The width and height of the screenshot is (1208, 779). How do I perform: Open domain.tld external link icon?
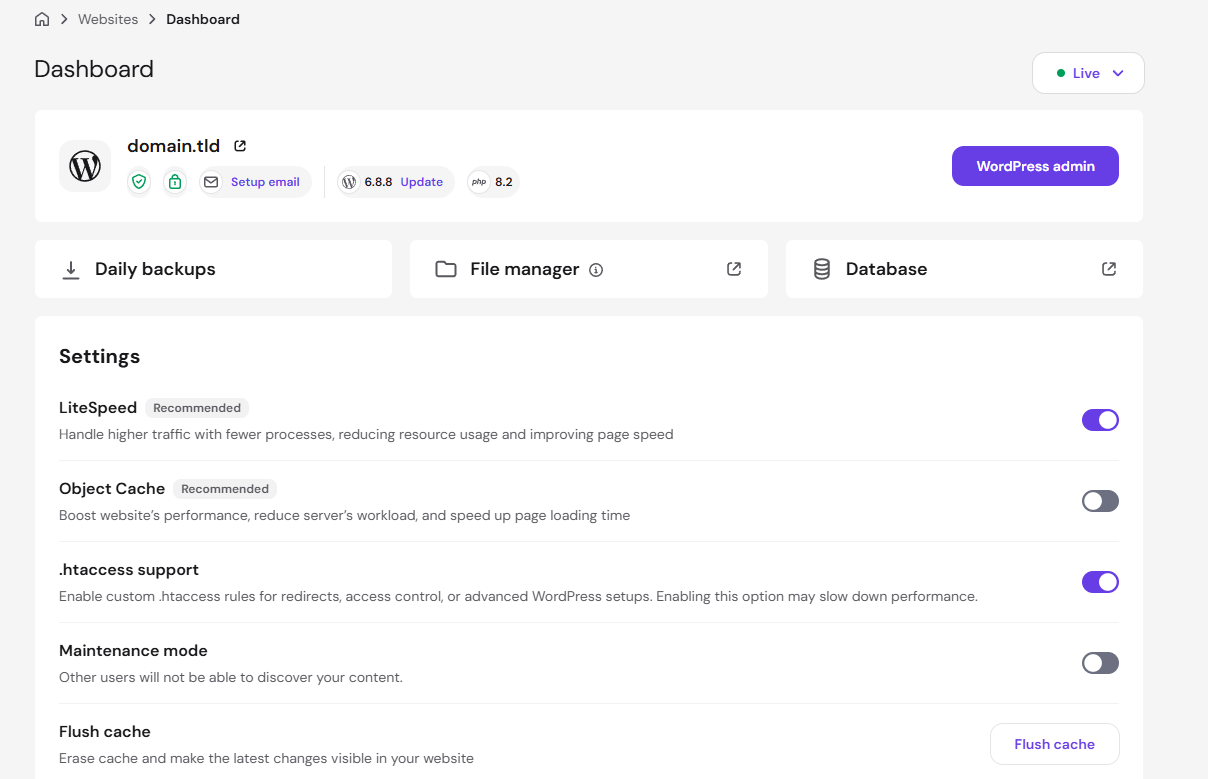[x=240, y=146]
